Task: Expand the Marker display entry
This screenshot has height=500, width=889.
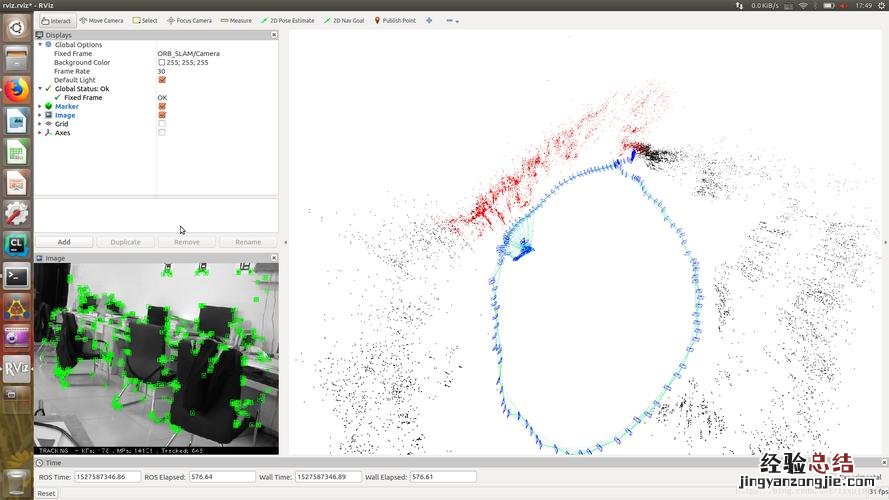Action: point(40,106)
